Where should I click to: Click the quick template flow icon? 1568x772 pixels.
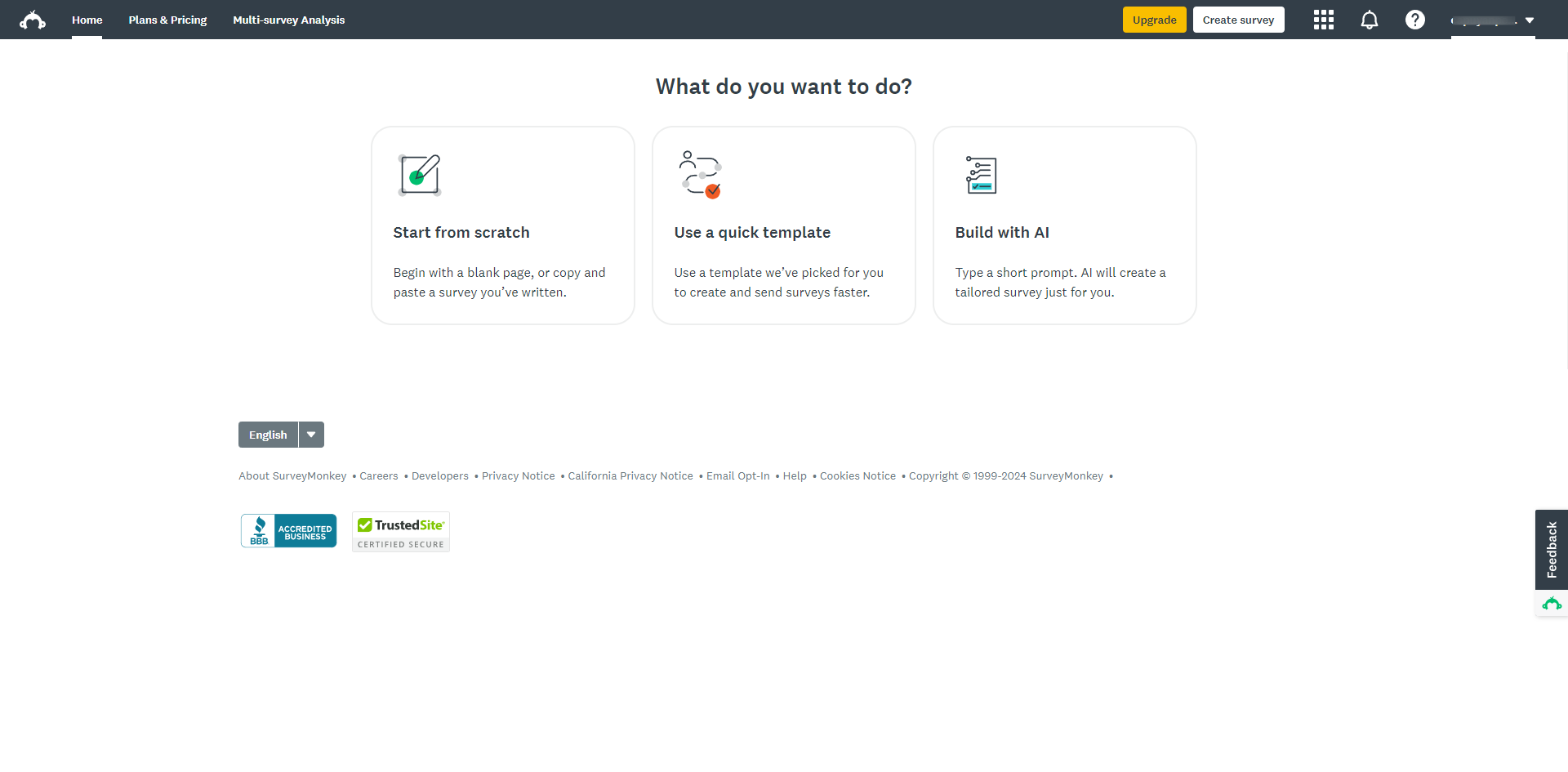[701, 175]
